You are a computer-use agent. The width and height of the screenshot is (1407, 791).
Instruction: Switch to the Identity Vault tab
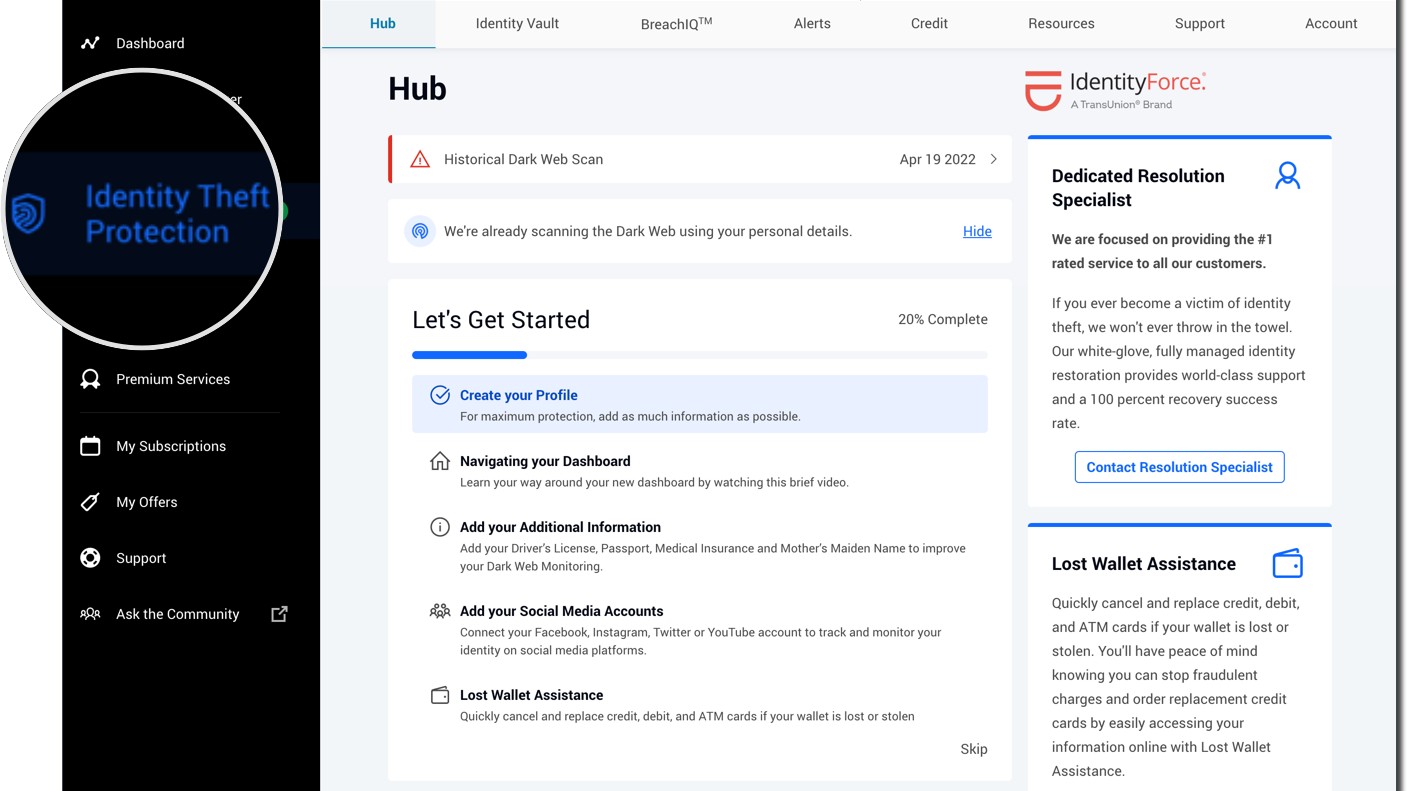tap(517, 23)
